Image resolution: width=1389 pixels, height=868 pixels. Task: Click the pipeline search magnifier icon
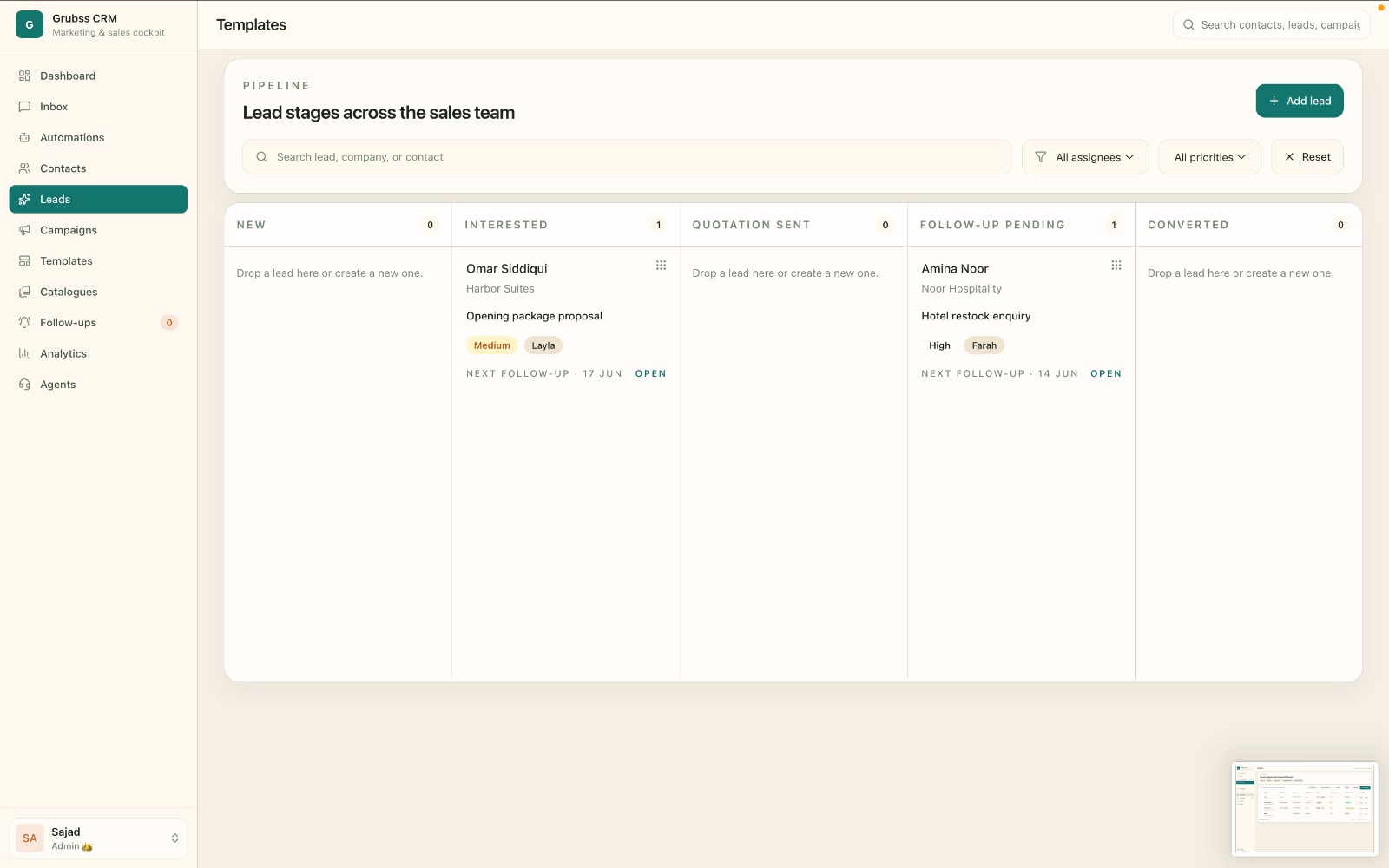tap(261, 157)
